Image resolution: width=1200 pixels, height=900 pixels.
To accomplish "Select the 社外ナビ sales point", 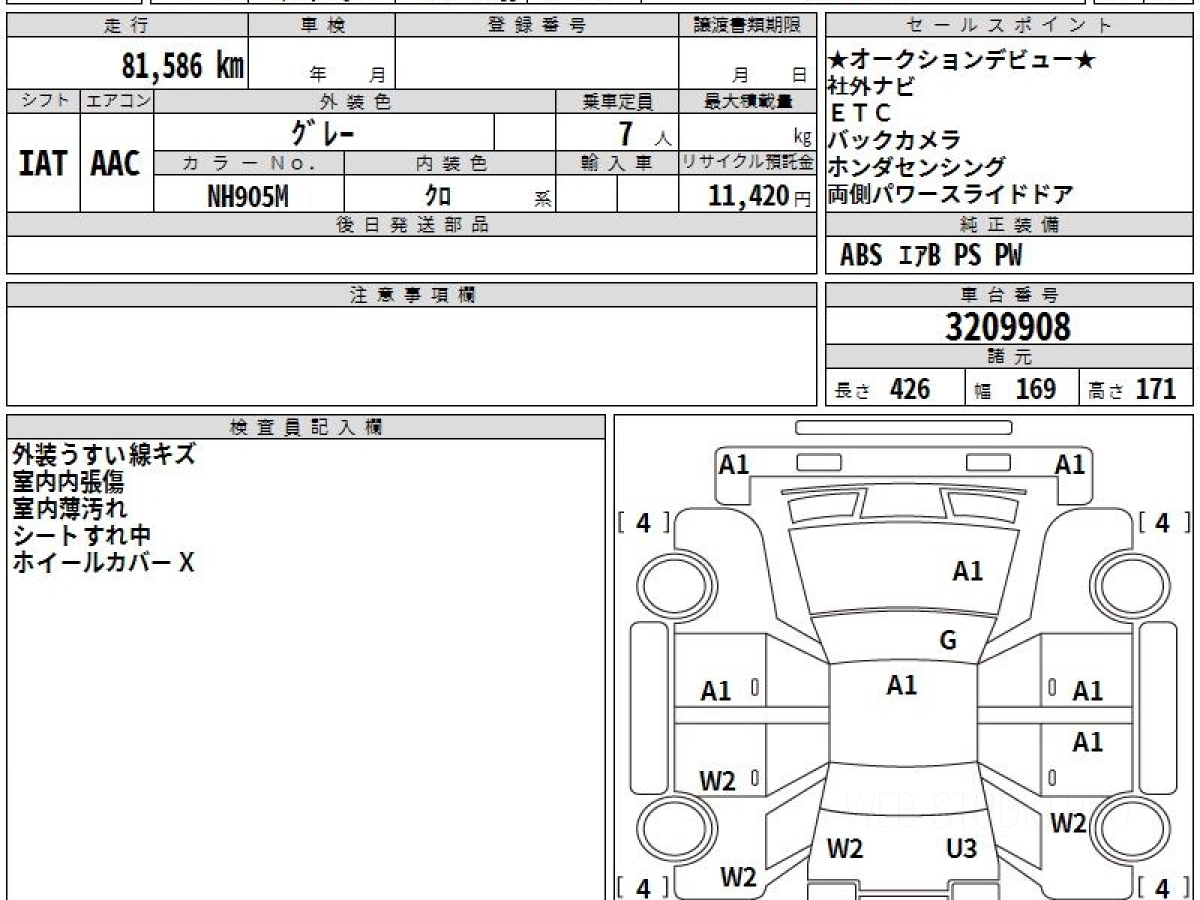I will (x=870, y=86).
